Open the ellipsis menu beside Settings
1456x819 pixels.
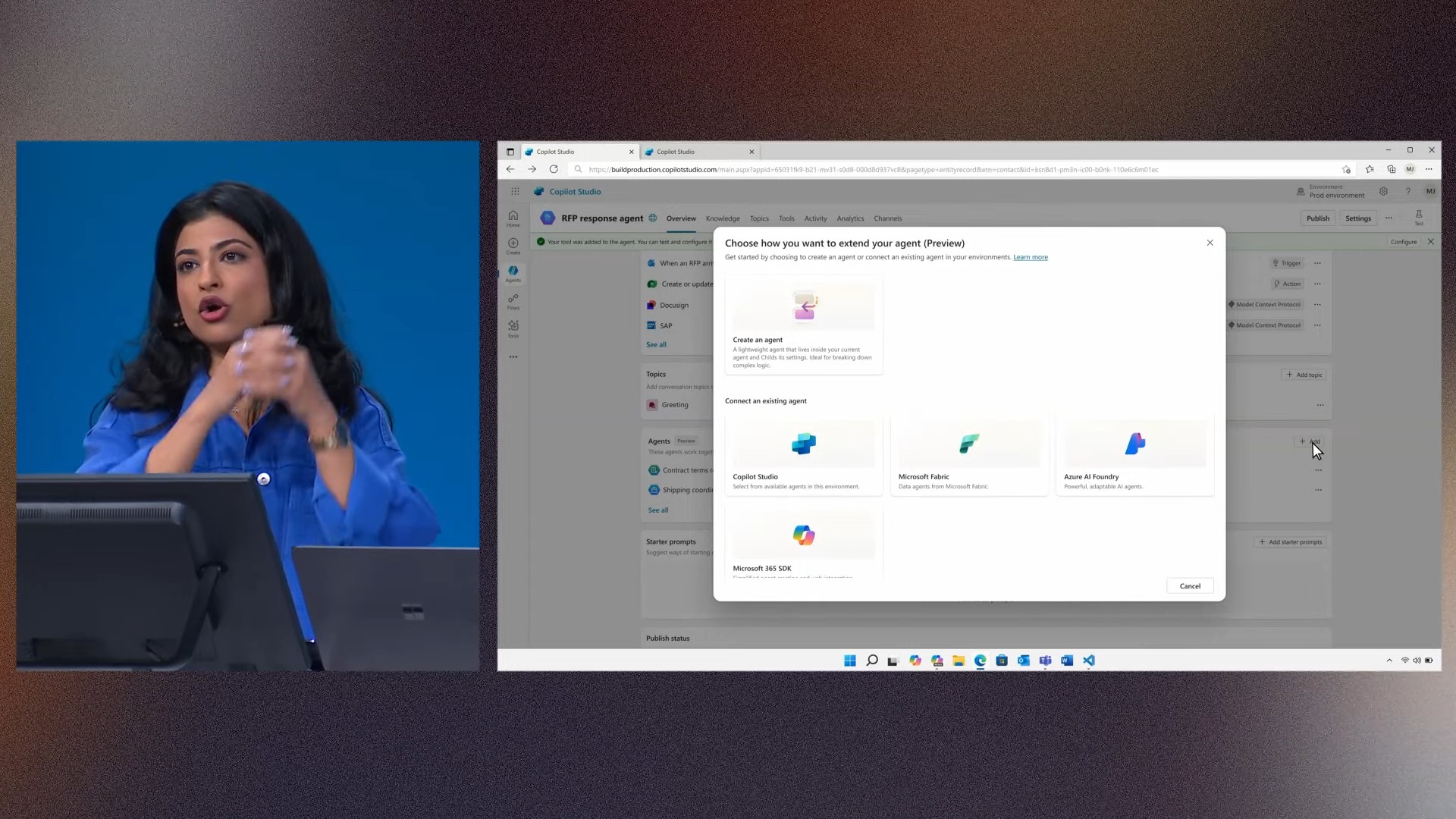point(1389,218)
